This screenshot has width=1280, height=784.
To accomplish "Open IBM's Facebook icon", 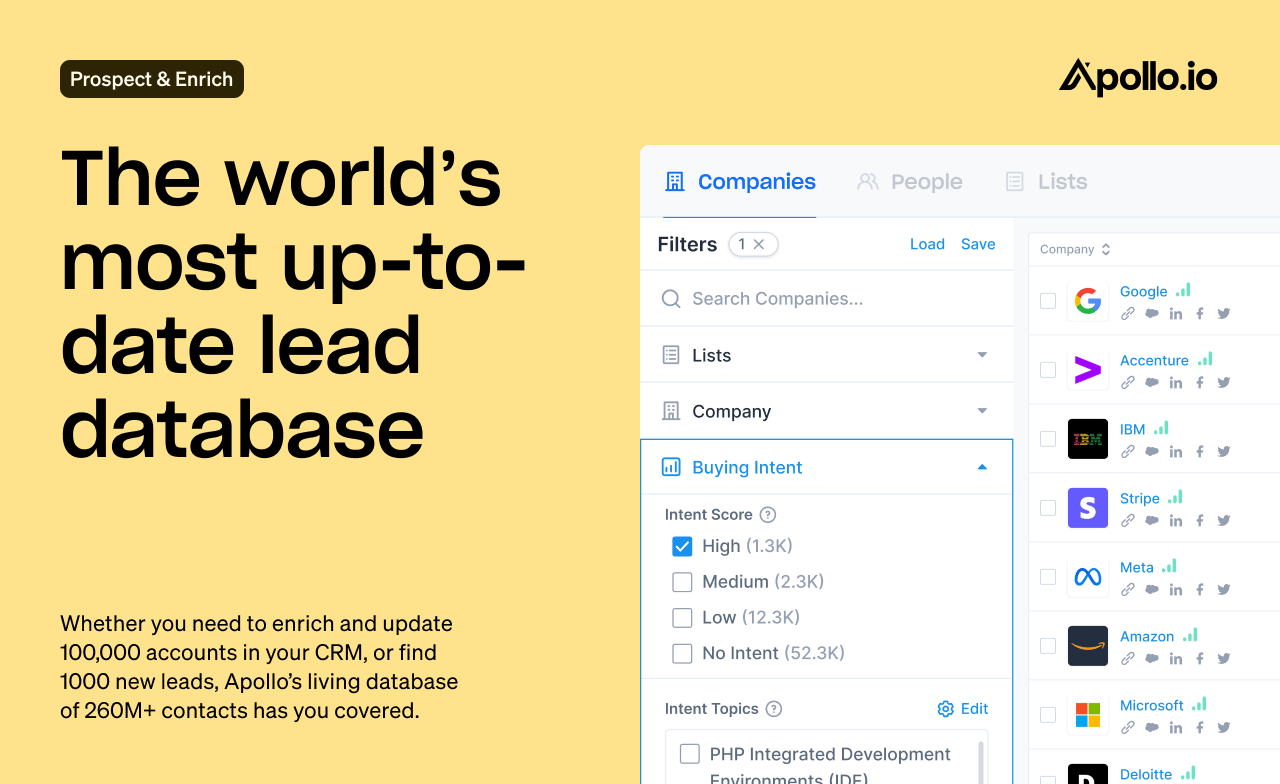I will click(1200, 451).
